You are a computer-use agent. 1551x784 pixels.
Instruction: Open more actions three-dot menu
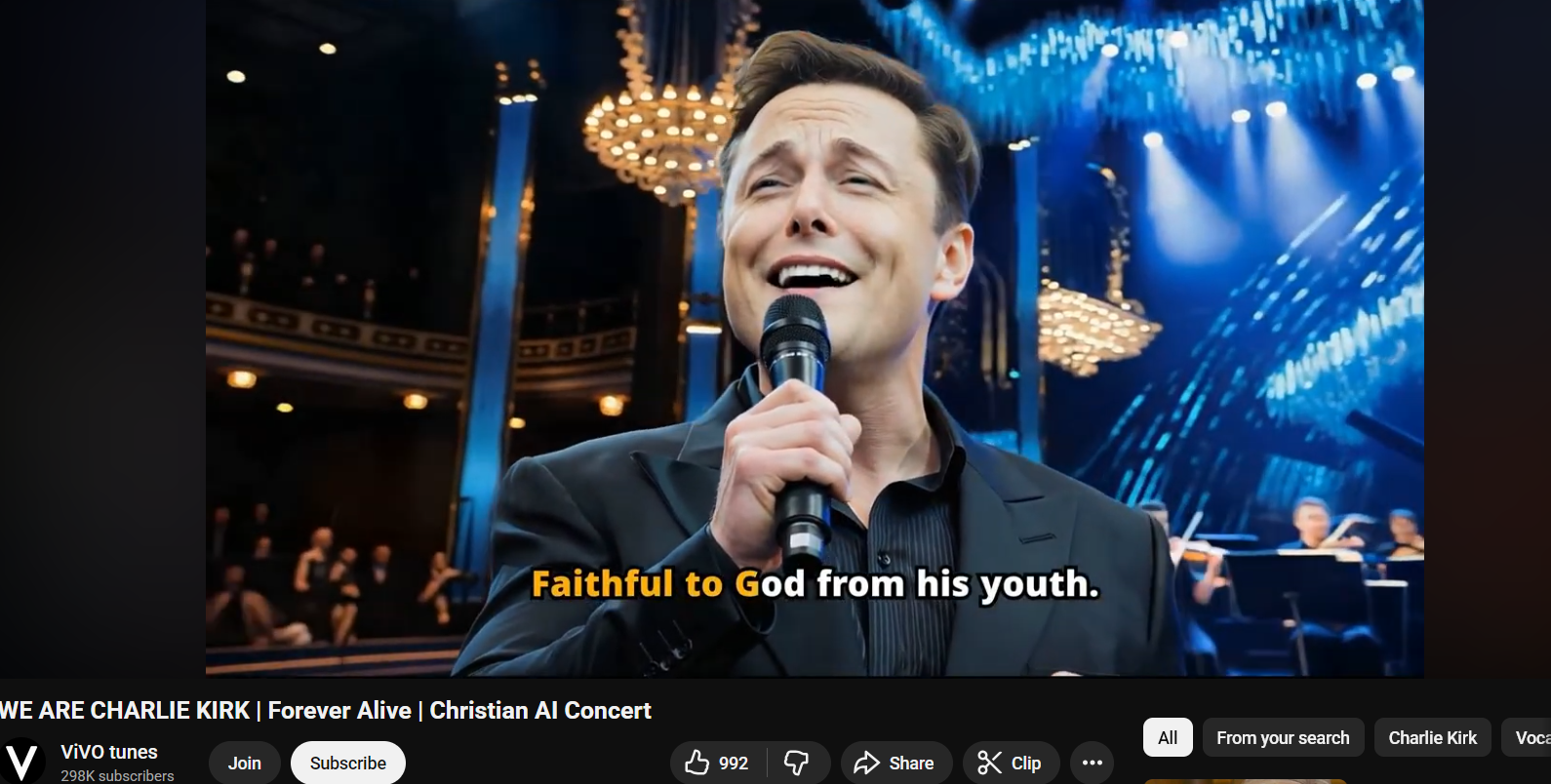click(x=1092, y=763)
